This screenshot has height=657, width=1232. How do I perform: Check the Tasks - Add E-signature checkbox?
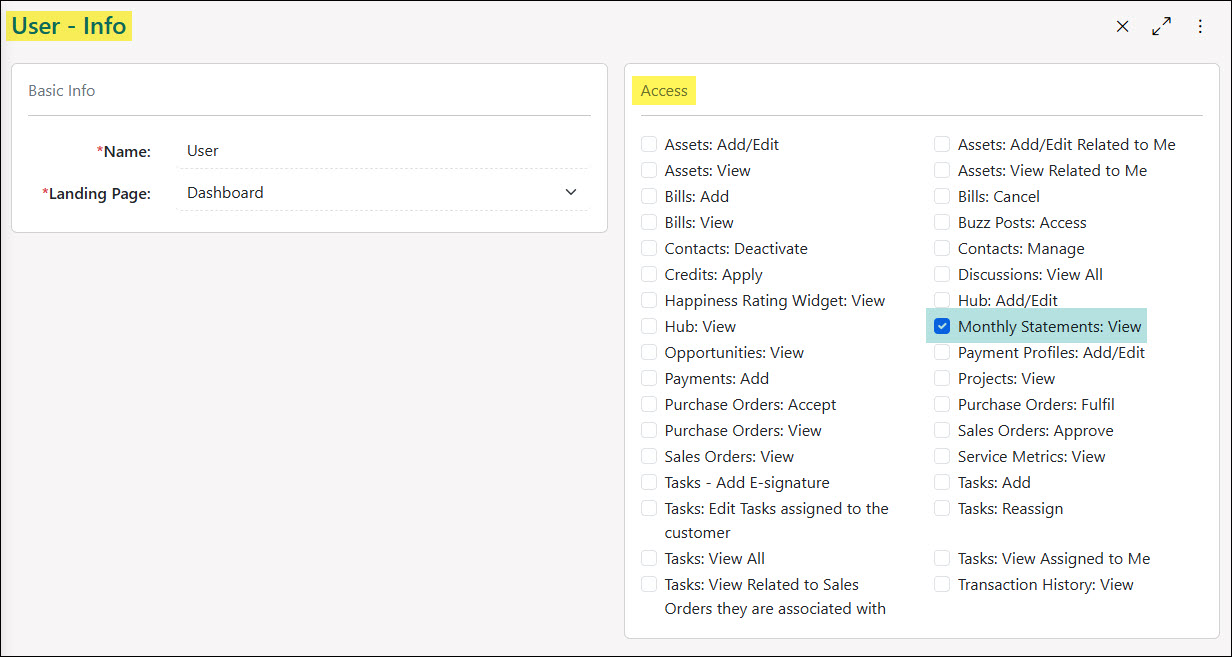(649, 482)
